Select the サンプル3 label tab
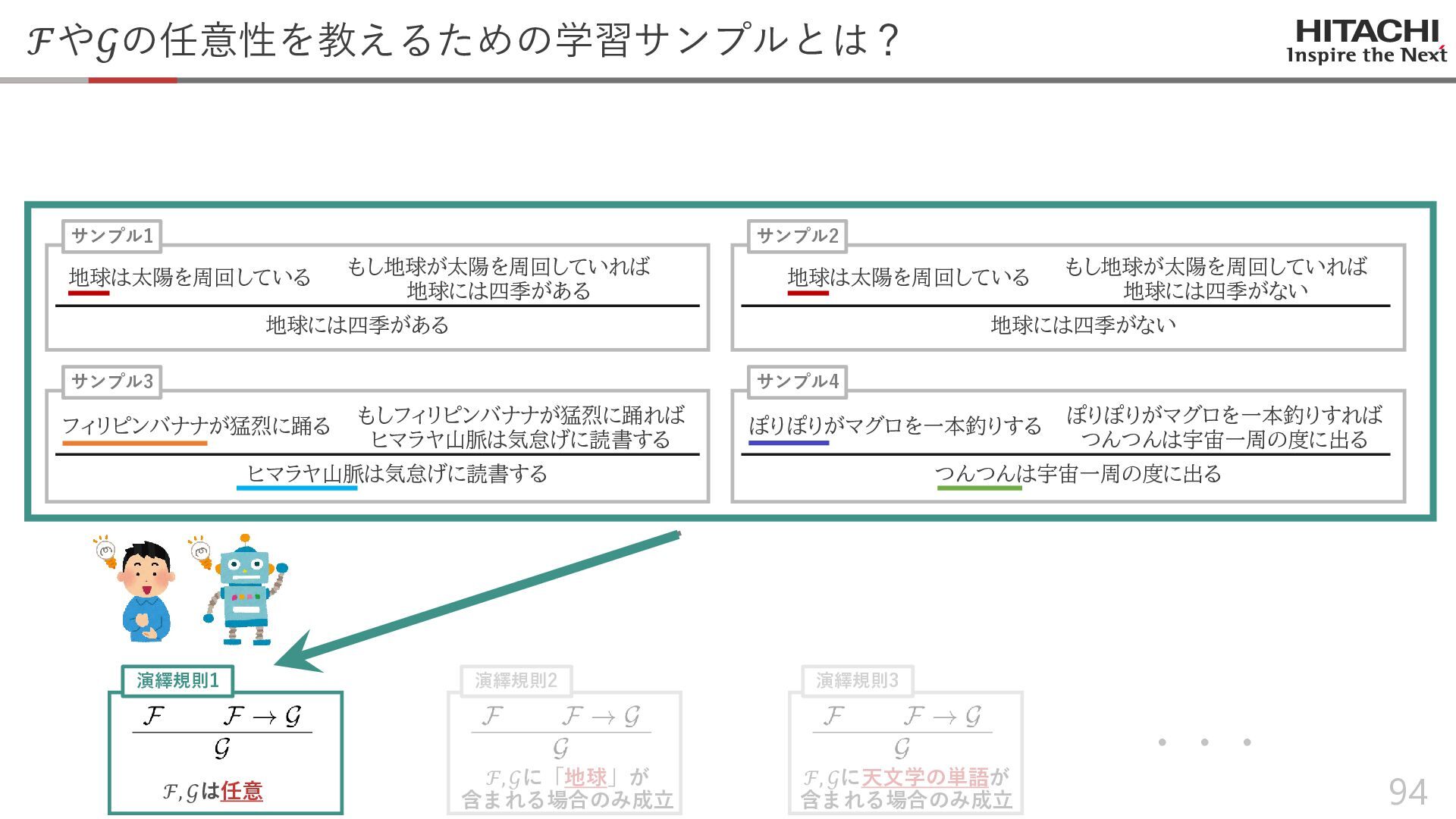 tap(112, 381)
